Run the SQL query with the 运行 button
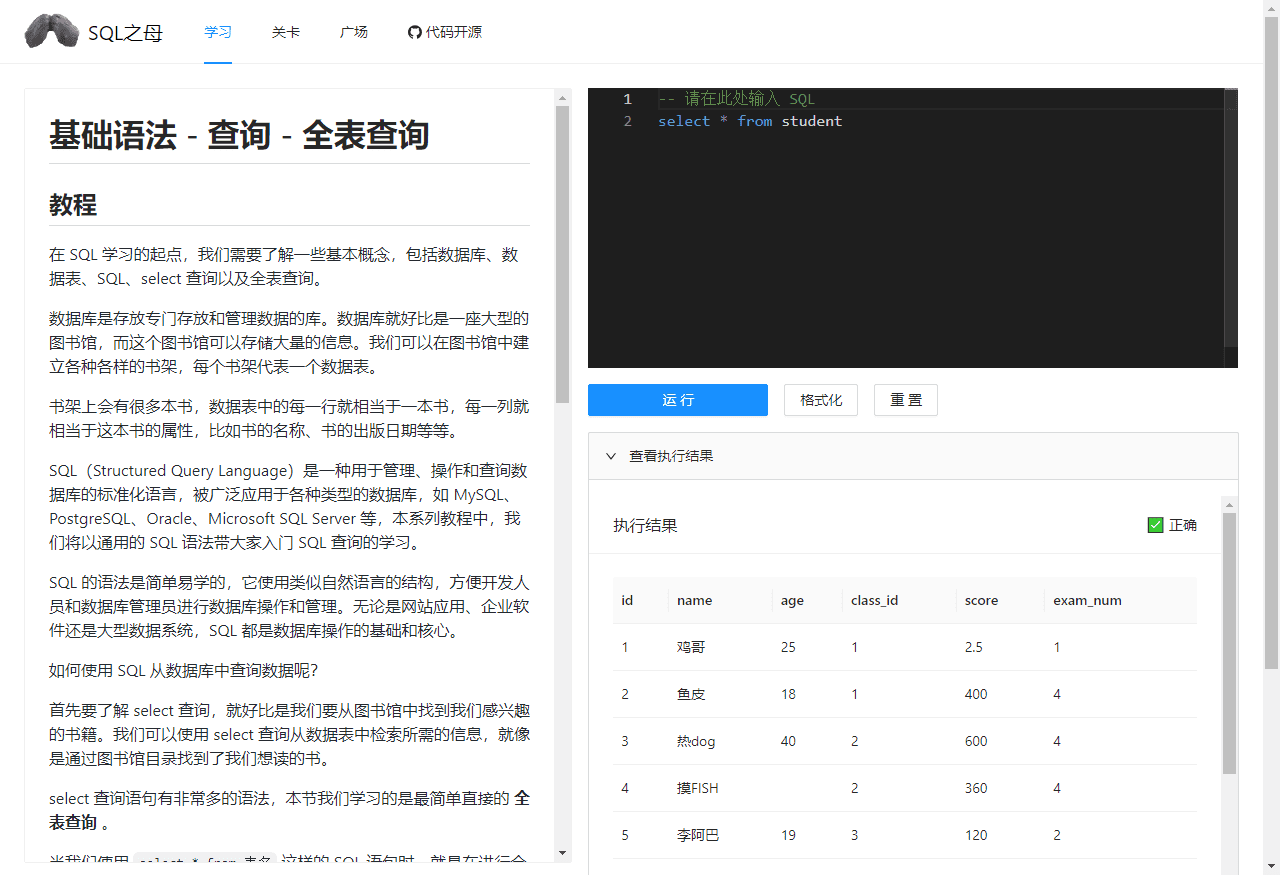The width and height of the screenshot is (1280, 875). point(677,399)
